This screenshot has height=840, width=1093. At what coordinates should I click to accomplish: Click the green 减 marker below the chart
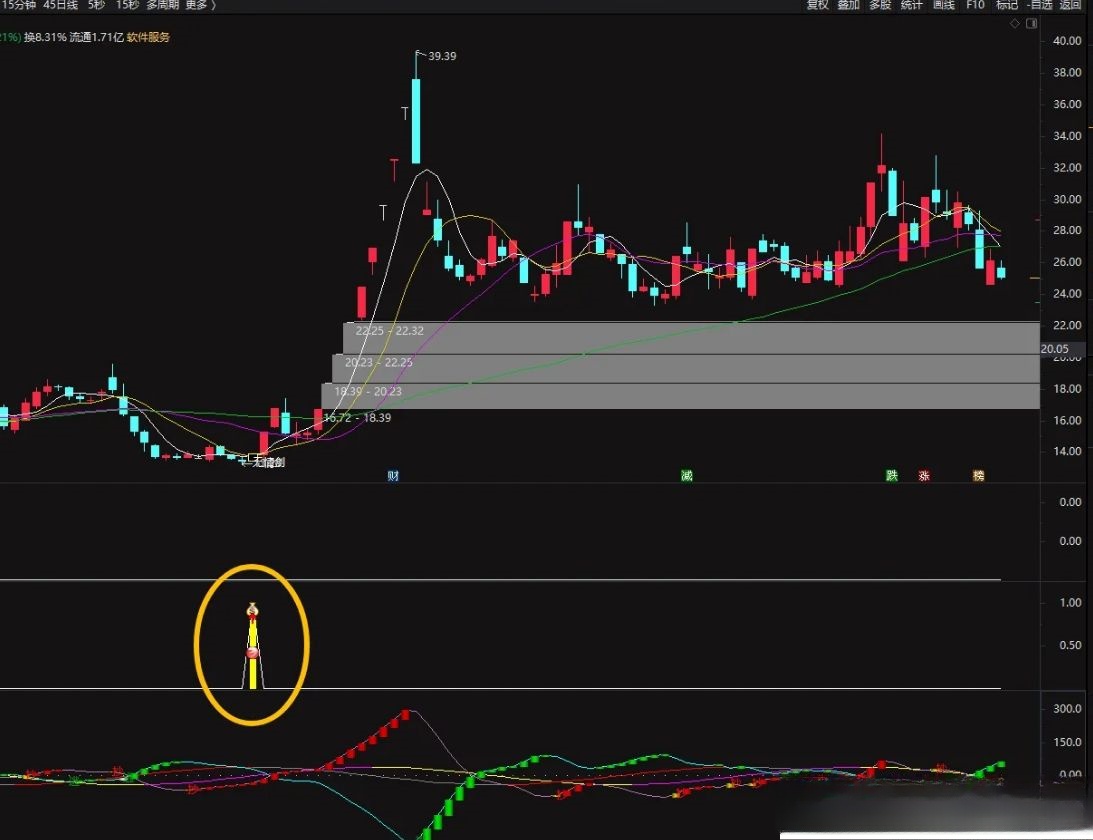(x=686, y=476)
